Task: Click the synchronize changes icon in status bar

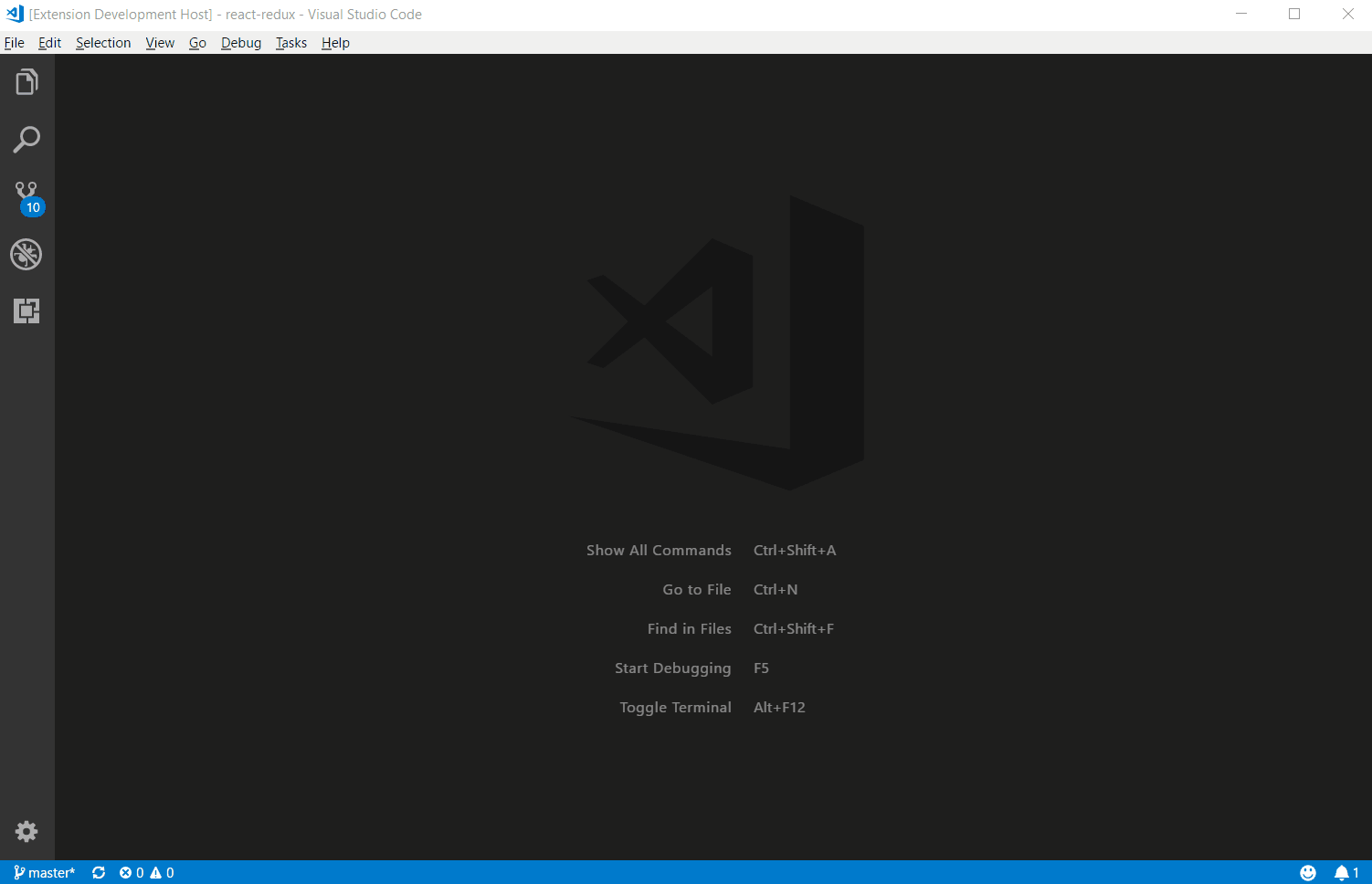Action: tap(98, 872)
